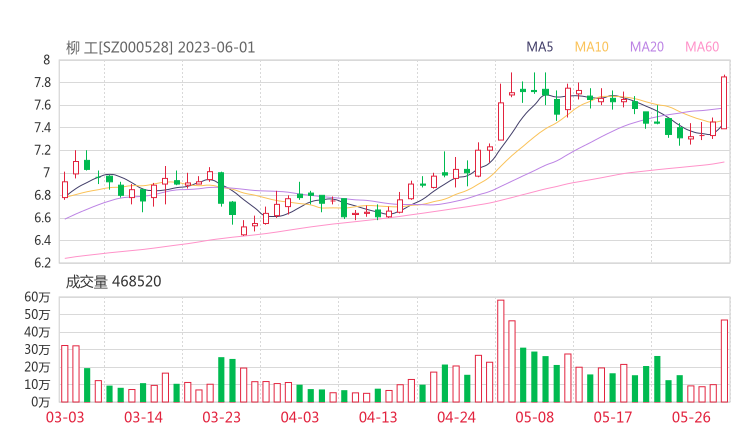Click the chart title 柳工[SZ000528] 2023-06-01
Screen dimensions: 740x440
tap(160, 48)
